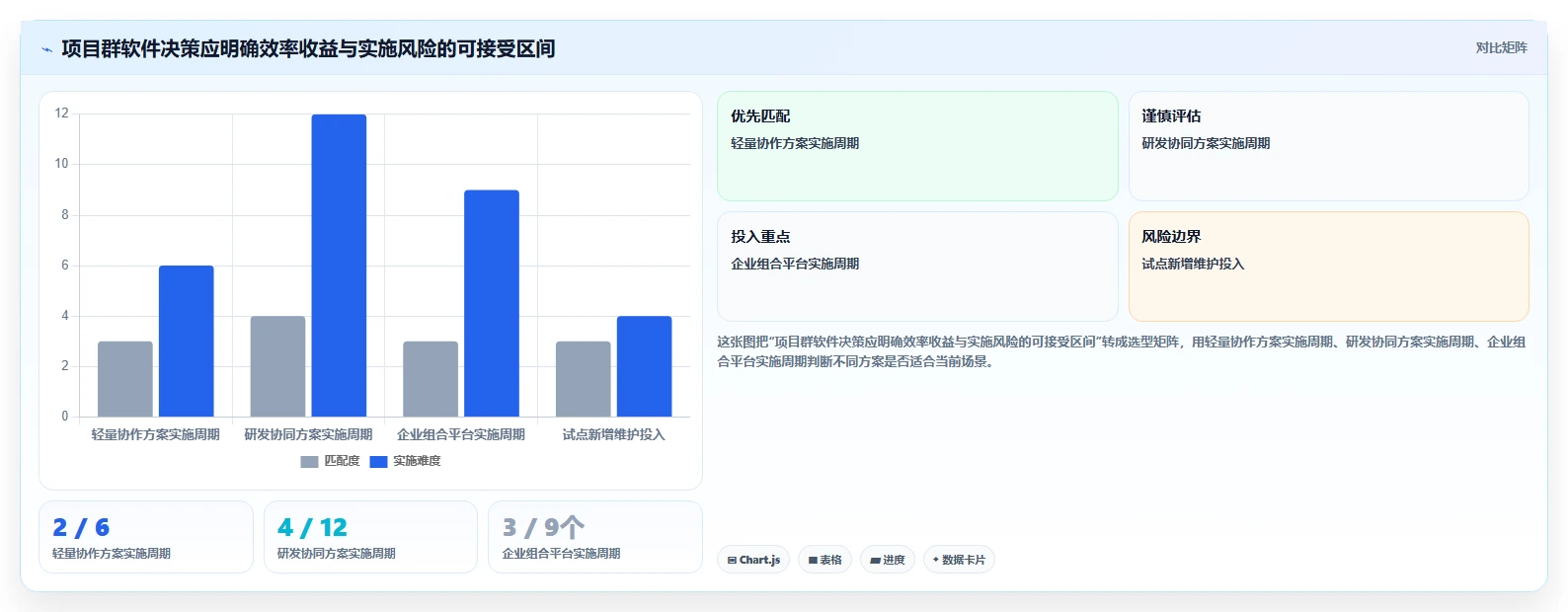The width and height of the screenshot is (1568, 612).
Task: Click the 3 / 9个 stat card
Action: (x=595, y=537)
